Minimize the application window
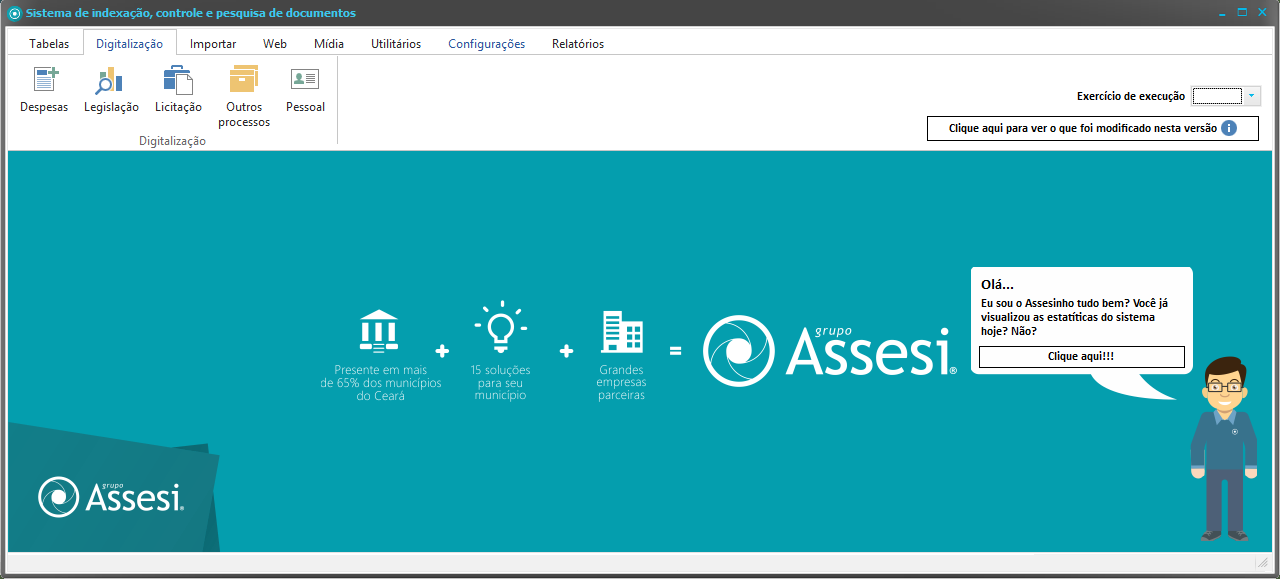 [x=1222, y=13]
